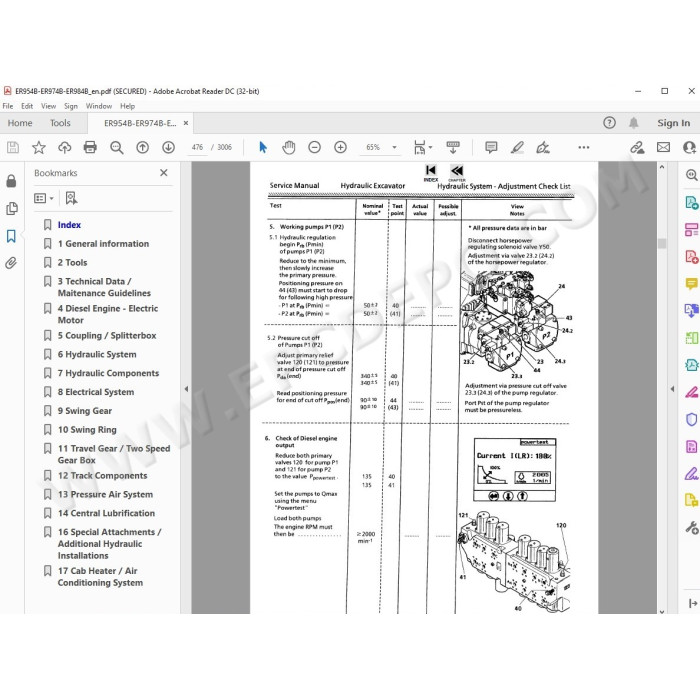Screen dimensions: 700x700
Task: Open the Index bookmark
Action: 69,225
